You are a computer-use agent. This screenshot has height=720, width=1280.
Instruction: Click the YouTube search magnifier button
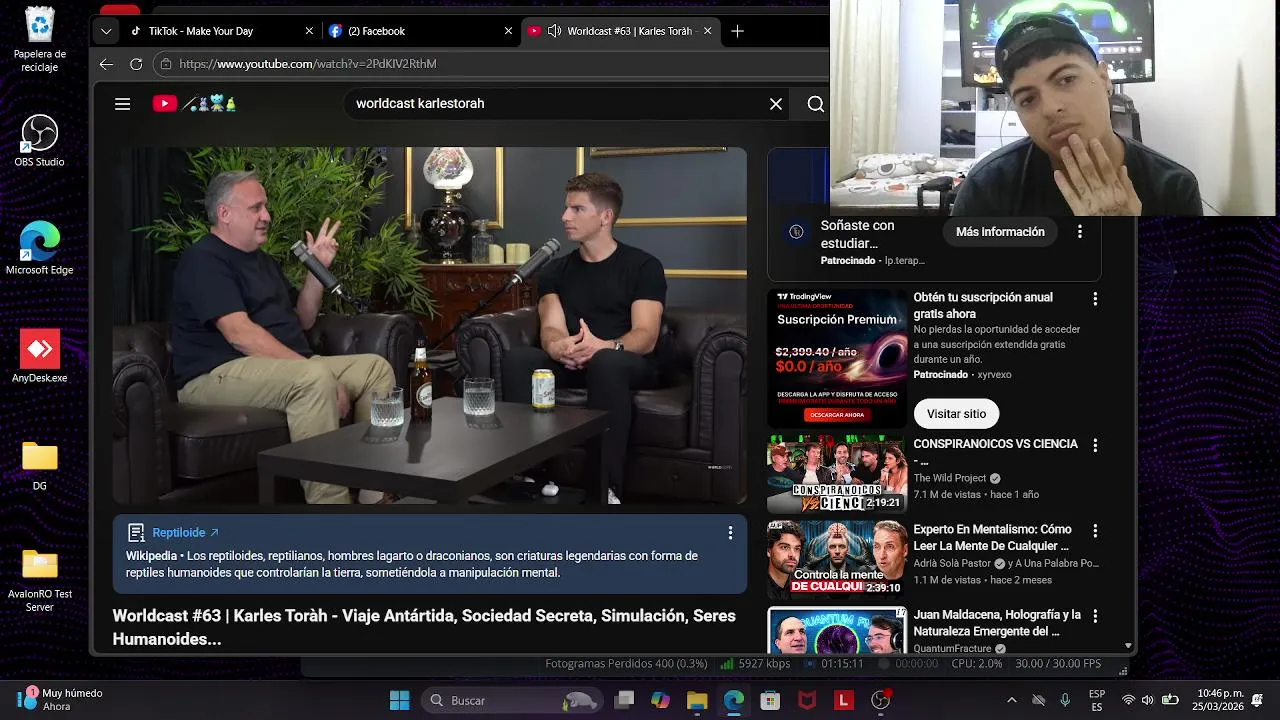[x=816, y=104]
